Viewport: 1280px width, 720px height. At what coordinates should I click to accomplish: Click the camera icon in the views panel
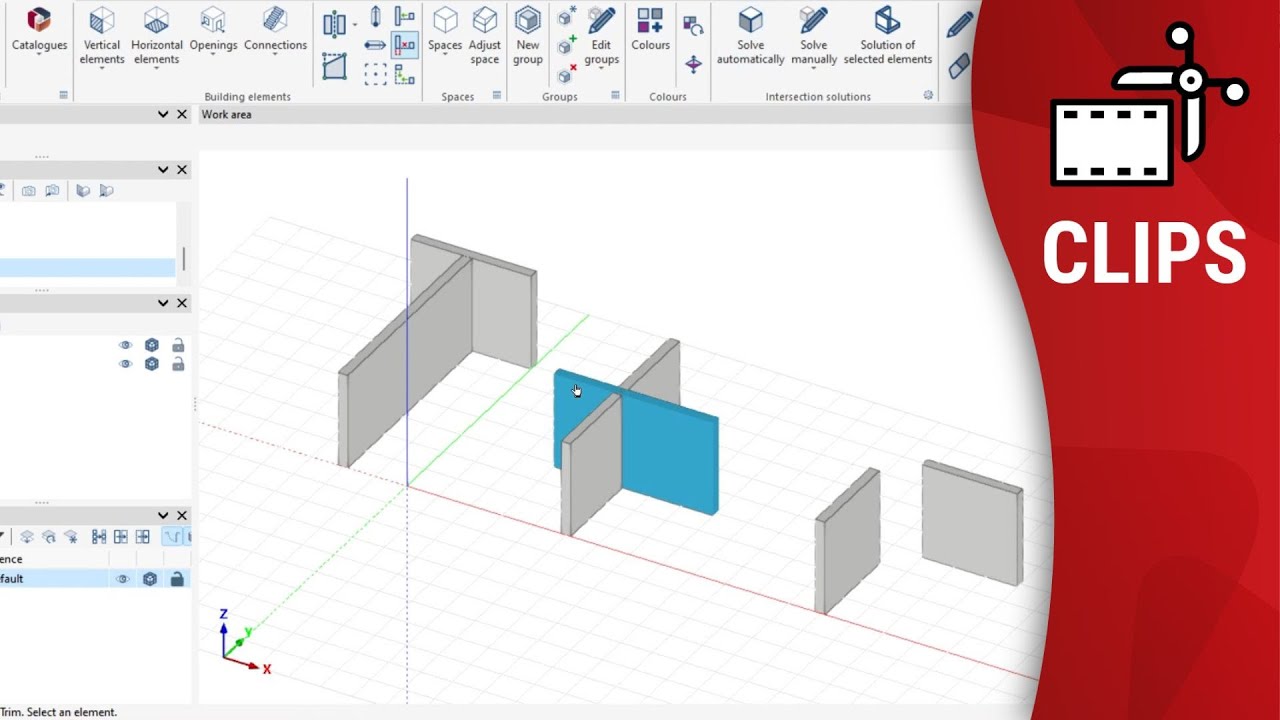click(29, 190)
